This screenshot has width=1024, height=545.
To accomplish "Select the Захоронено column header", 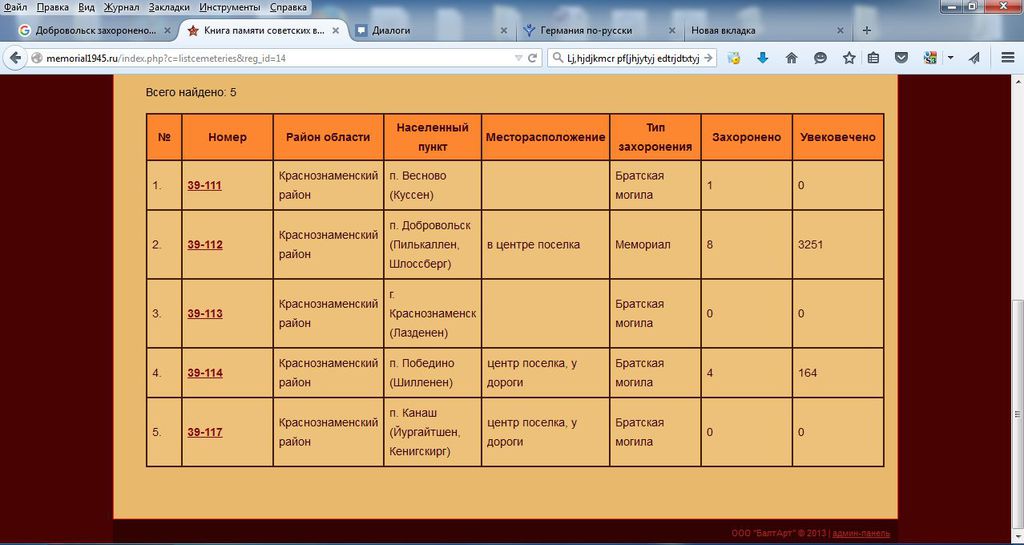I will [x=746, y=137].
